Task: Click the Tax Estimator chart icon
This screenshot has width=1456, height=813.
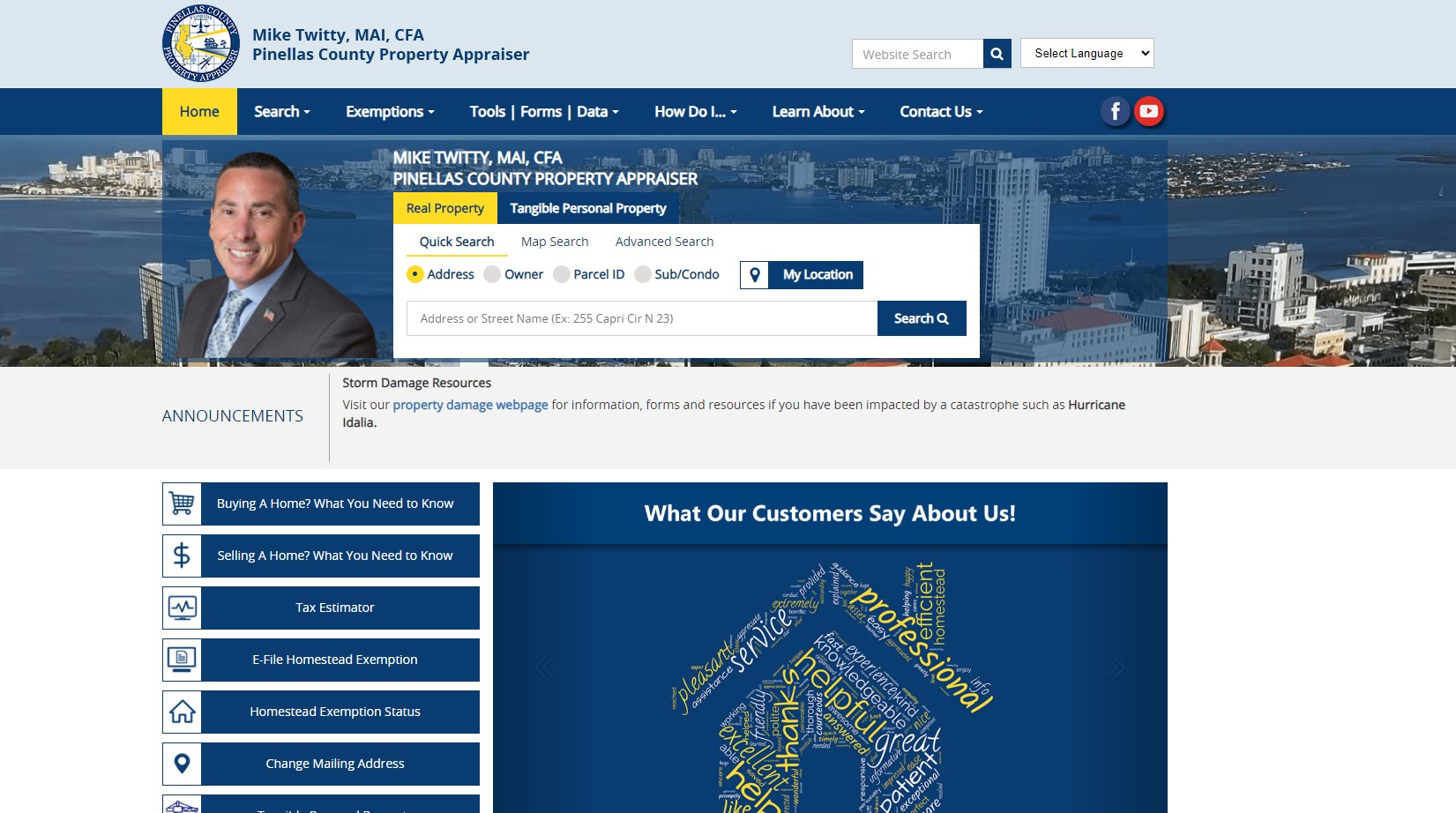Action: tap(182, 608)
